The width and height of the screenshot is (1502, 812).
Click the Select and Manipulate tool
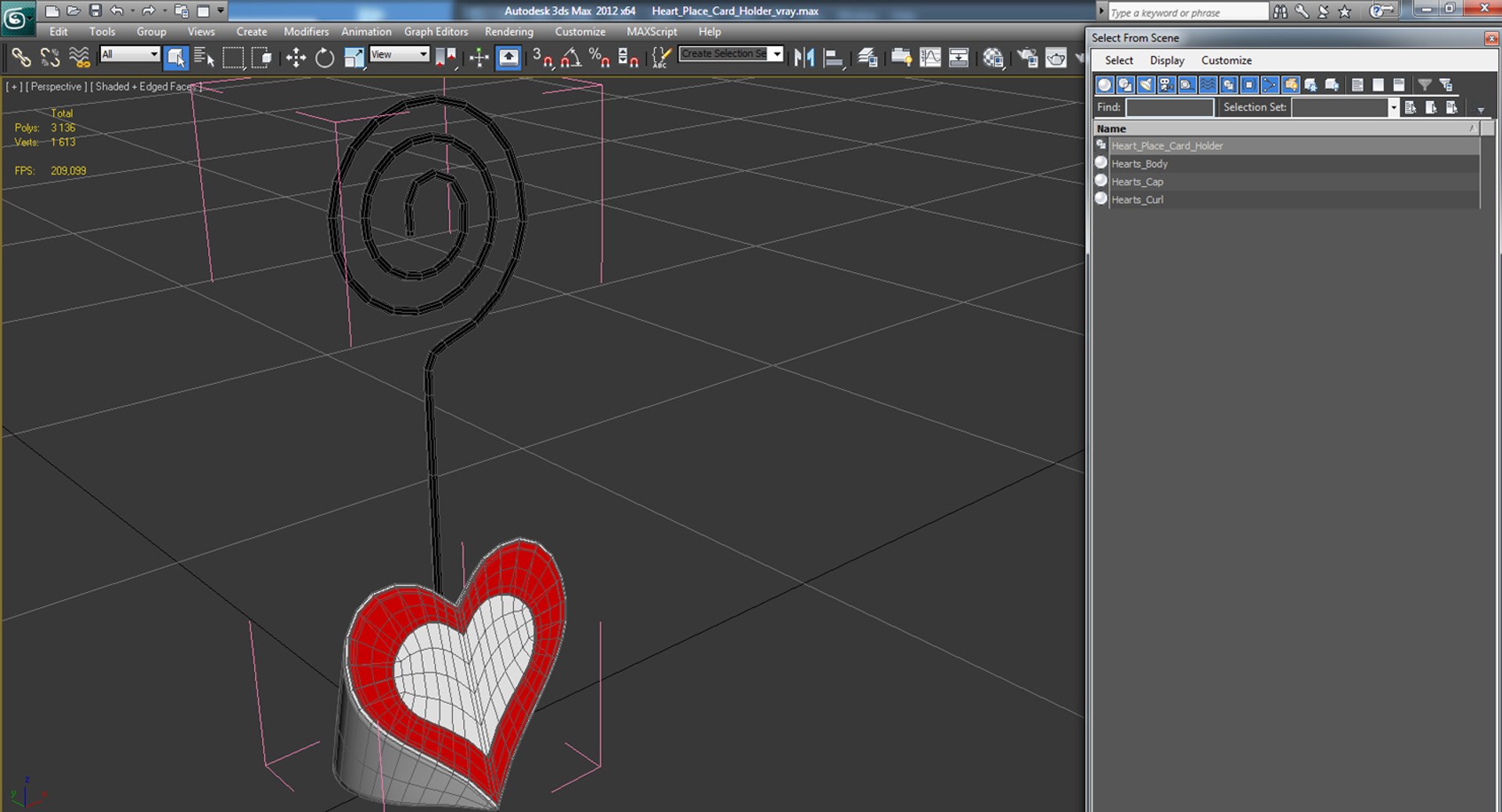coord(479,57)
